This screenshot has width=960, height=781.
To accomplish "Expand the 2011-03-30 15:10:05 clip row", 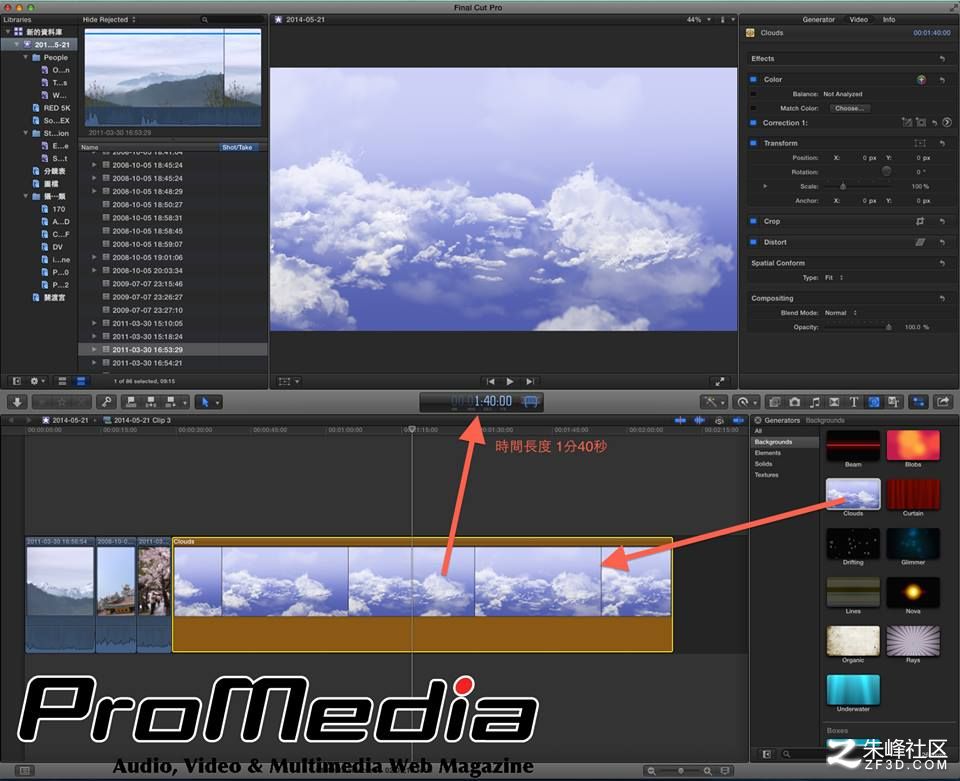I will (94, 323).
